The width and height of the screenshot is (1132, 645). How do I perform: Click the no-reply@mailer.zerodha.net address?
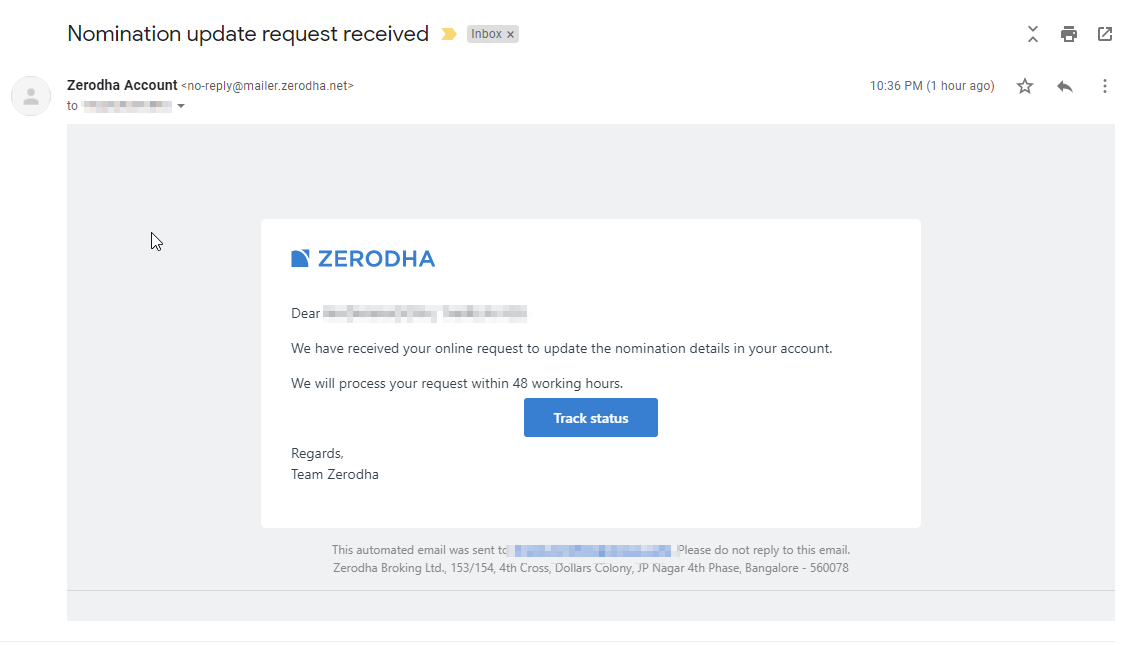[267, 86]
